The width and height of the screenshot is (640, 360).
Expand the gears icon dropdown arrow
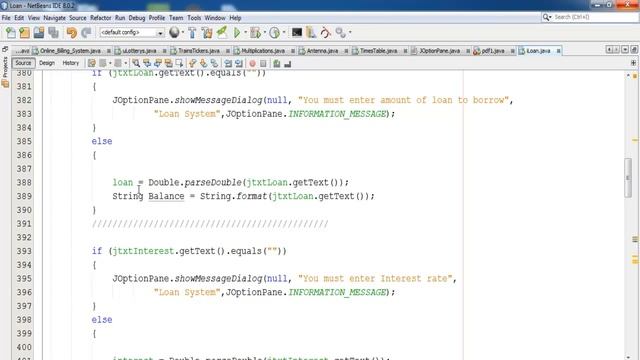click(x=350, y=32)
